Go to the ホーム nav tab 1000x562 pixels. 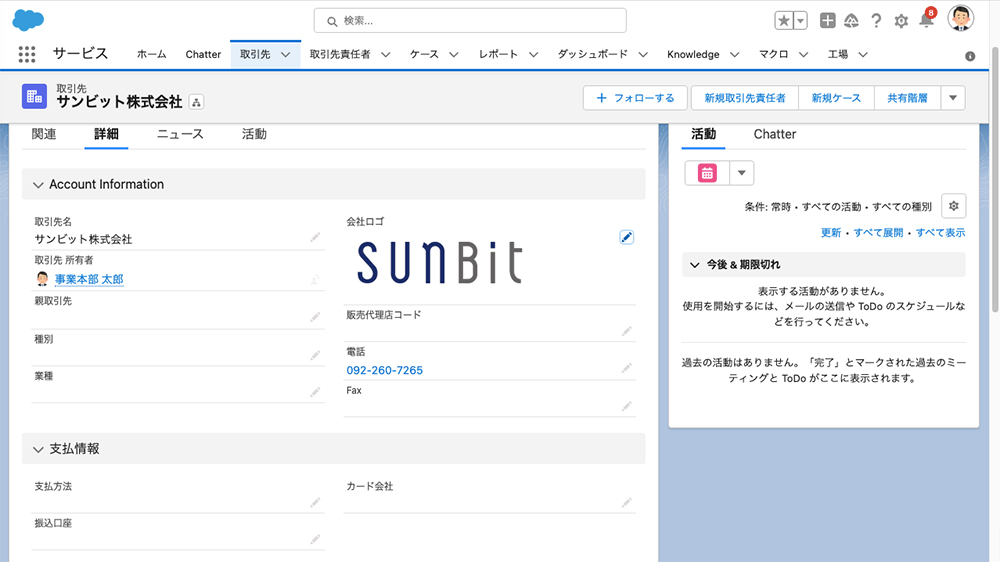pos(151,55)
